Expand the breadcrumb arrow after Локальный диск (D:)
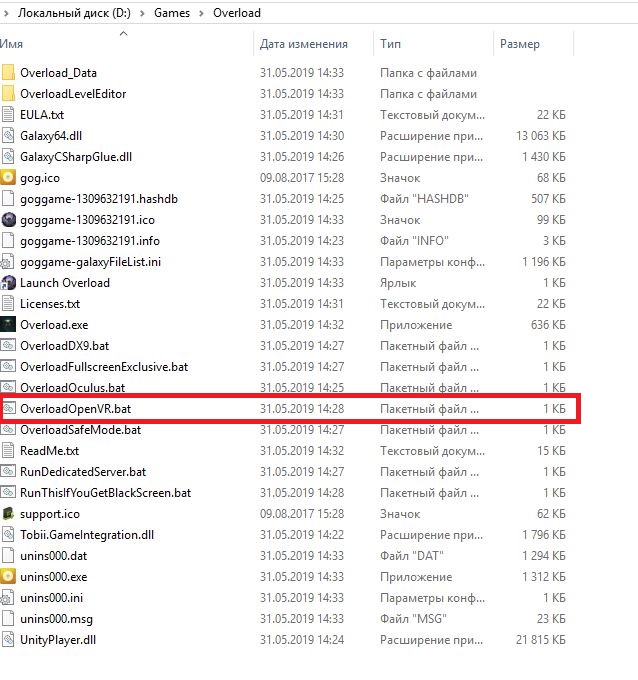Screen dimensions: 638x680 coord(142,13)
